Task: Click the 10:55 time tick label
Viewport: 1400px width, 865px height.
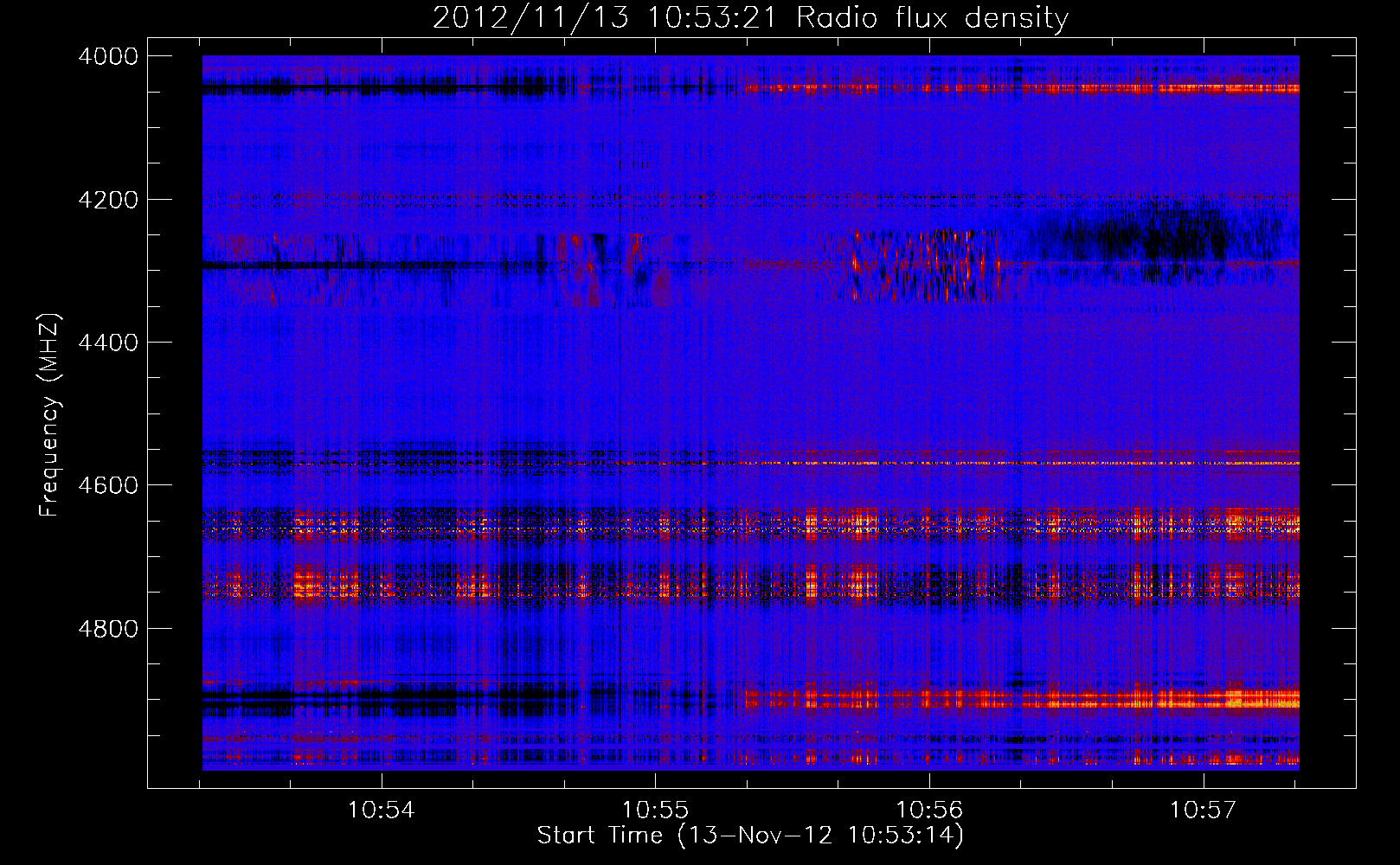Action: tap(656, 811)
